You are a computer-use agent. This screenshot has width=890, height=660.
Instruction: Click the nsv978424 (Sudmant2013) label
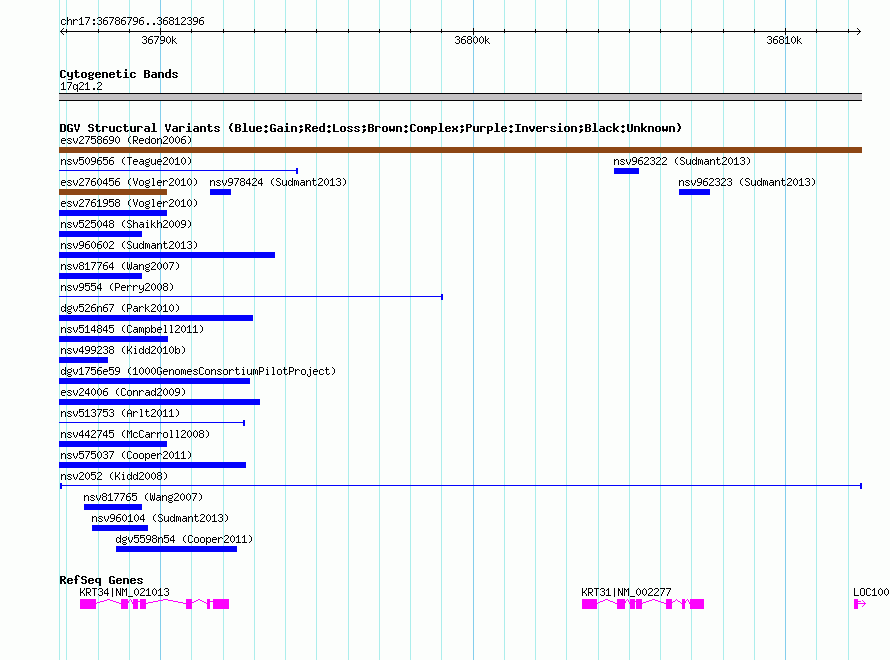(x=278, y=182)
